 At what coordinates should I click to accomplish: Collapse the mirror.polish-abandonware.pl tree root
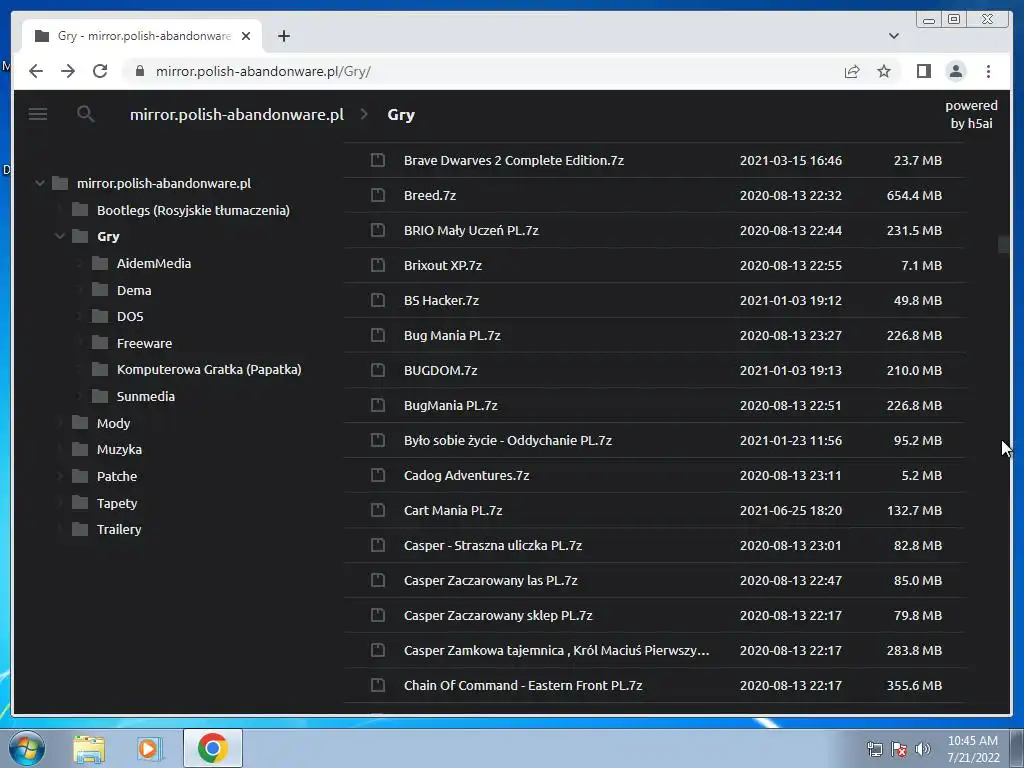click(40, 183)
